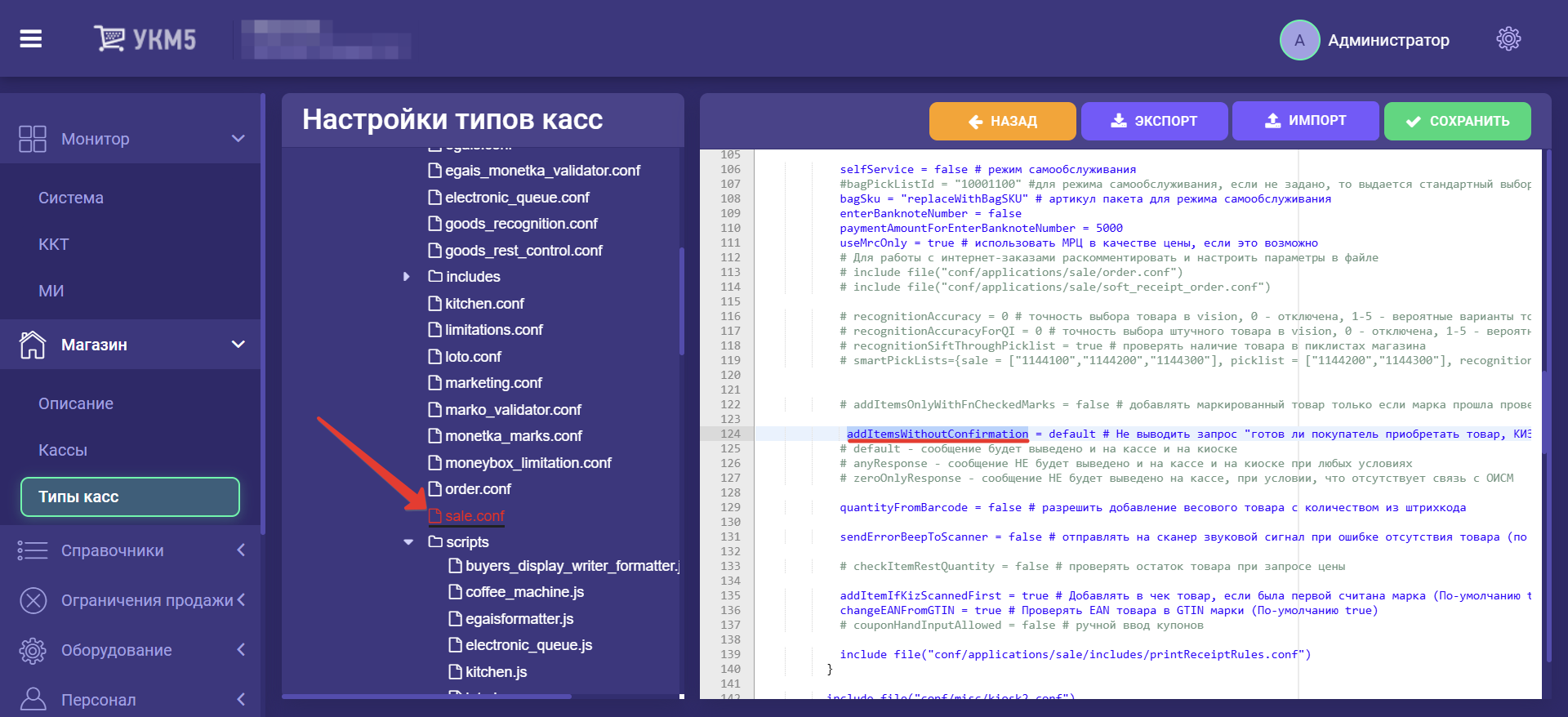Click the Administrator avatar icon
Screen dimensions: 1568x717
(x=1298, y=40)
